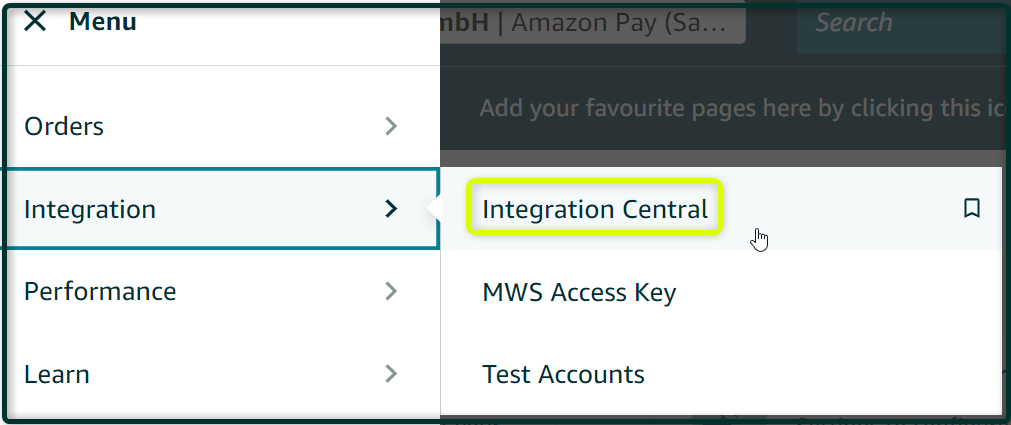Open the Amazon Pay account switcher
The height and width of the screenshot is (425, 1011).
point(593,23)
